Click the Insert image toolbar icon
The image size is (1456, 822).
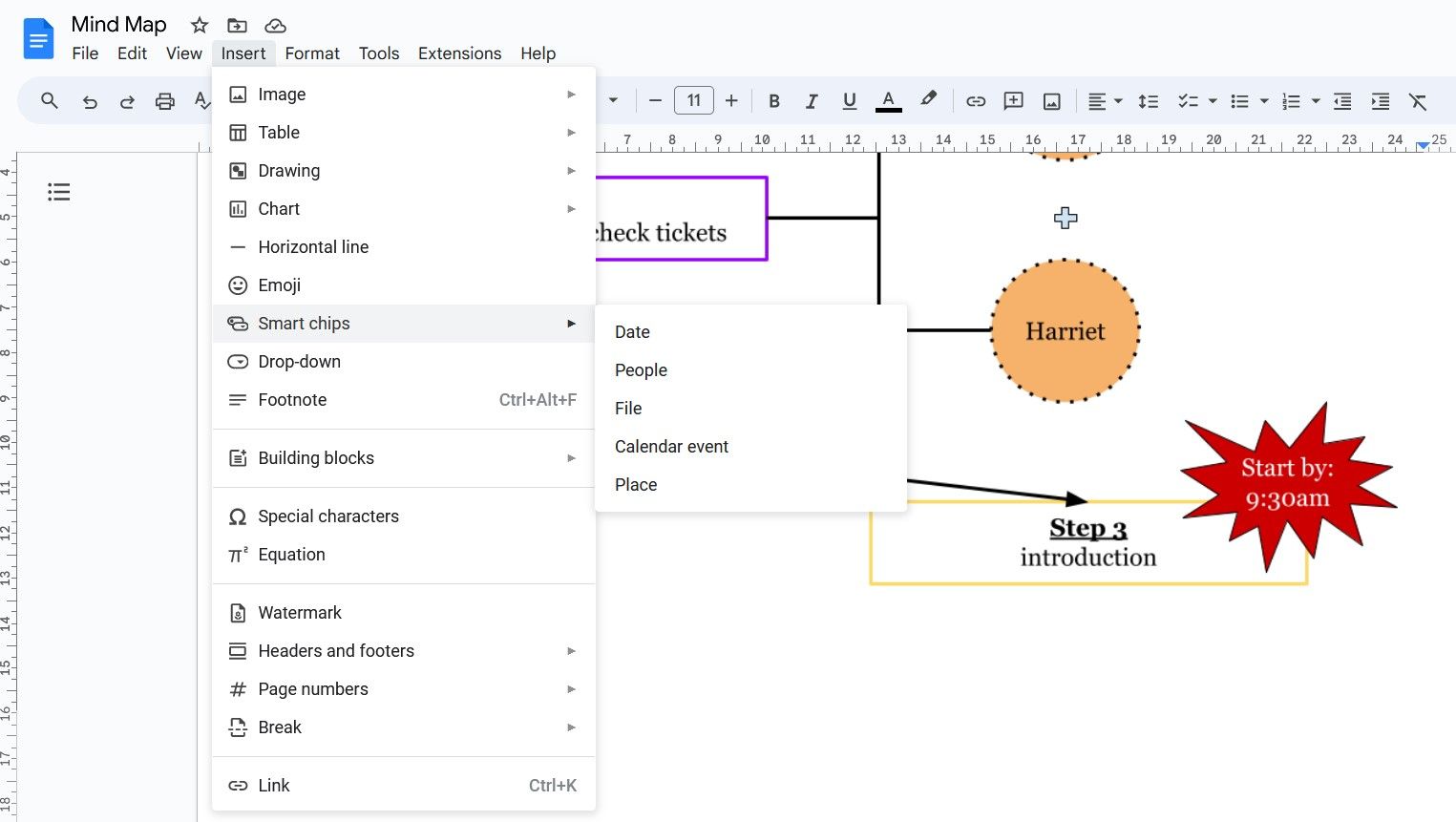(1051, 100)
